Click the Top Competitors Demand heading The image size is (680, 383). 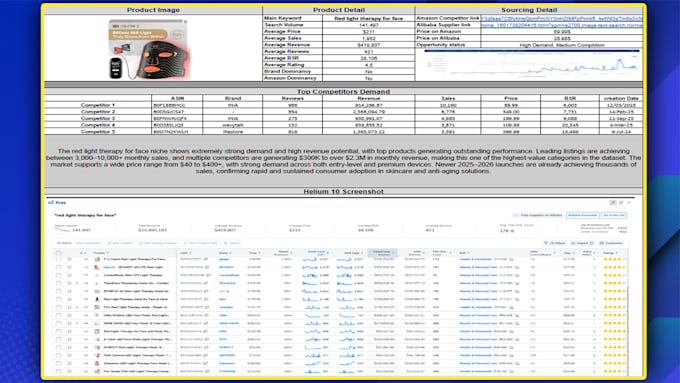pyautogui.click(x=343, y=92)
